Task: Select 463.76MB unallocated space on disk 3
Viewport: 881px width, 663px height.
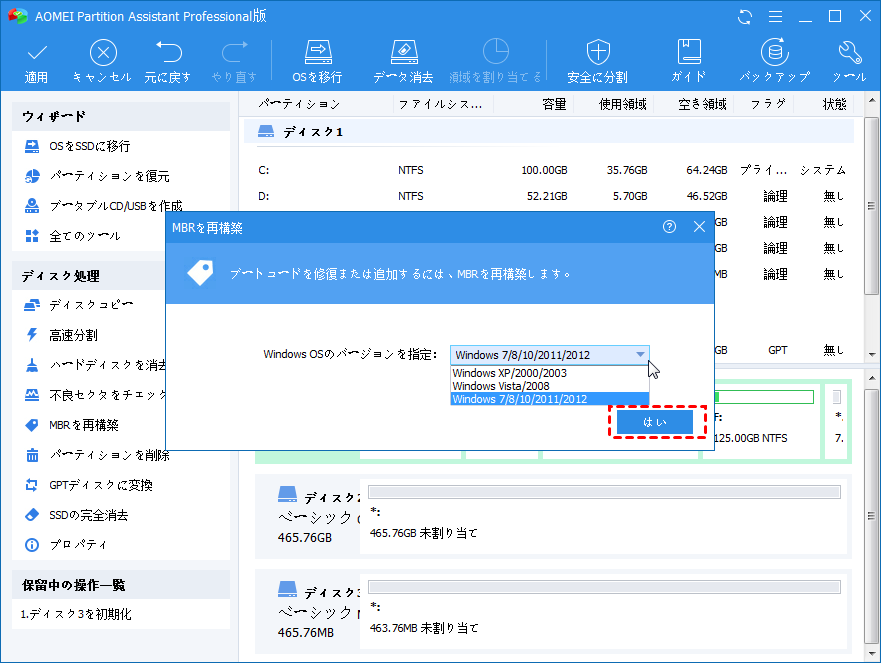Action: pyautogui.click(x=605, y=613)
